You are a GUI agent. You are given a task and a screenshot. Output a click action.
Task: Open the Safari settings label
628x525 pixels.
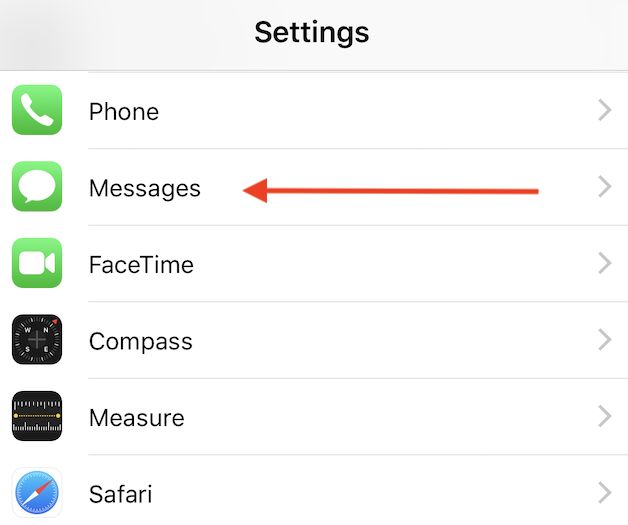click(121, 493)
